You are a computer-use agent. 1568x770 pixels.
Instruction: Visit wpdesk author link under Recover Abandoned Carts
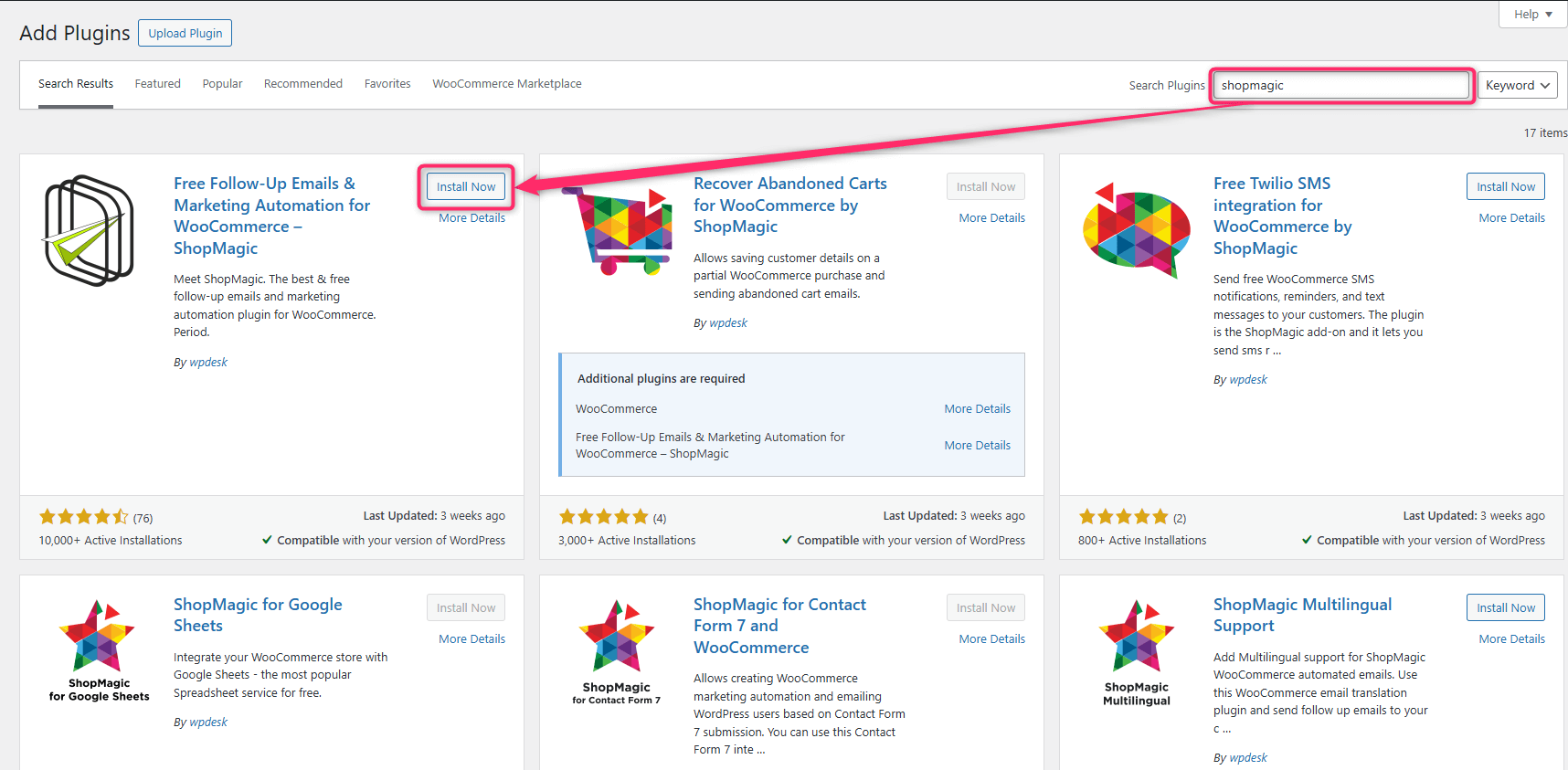pos(727,323)
